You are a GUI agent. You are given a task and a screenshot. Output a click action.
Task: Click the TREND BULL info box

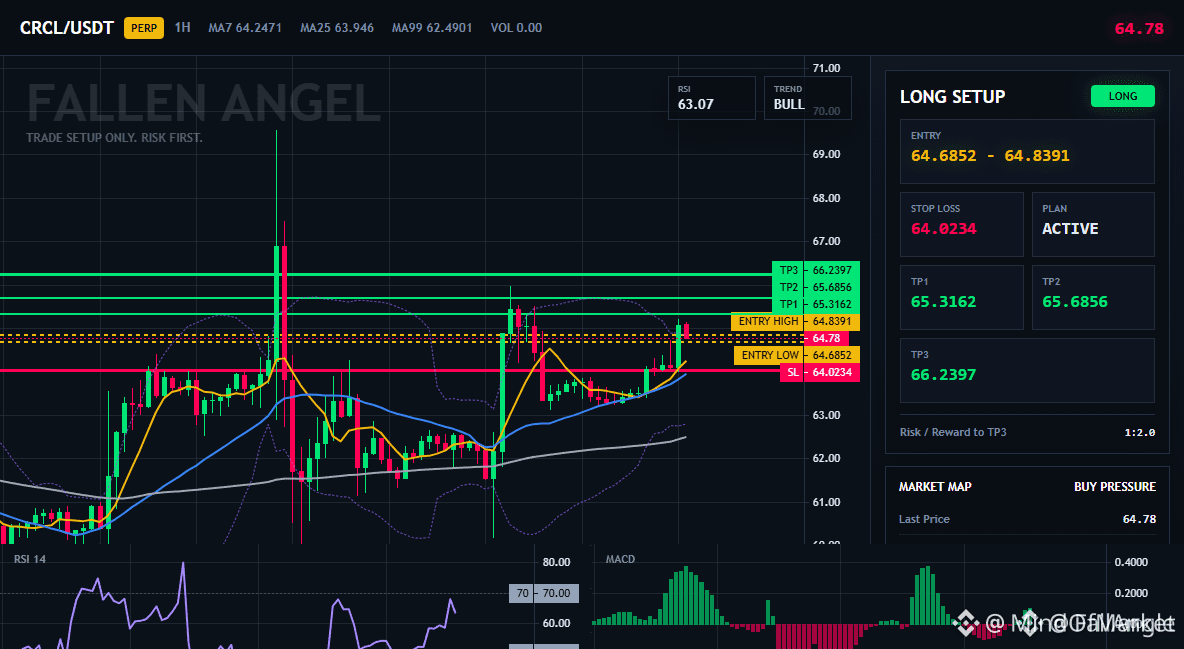[807, 97]
